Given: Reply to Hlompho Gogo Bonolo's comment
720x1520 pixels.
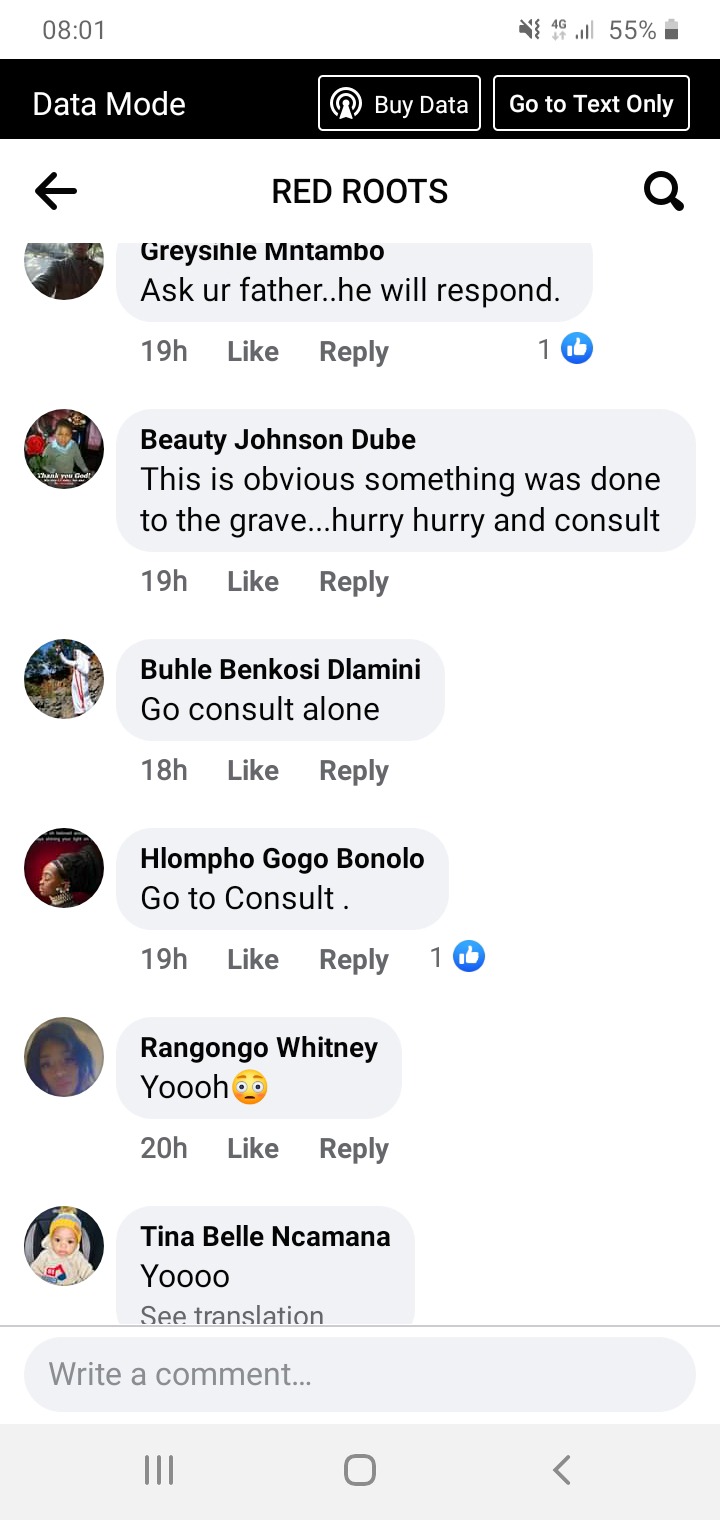Looking at the screenshot, I should click(x=354, y=959).
